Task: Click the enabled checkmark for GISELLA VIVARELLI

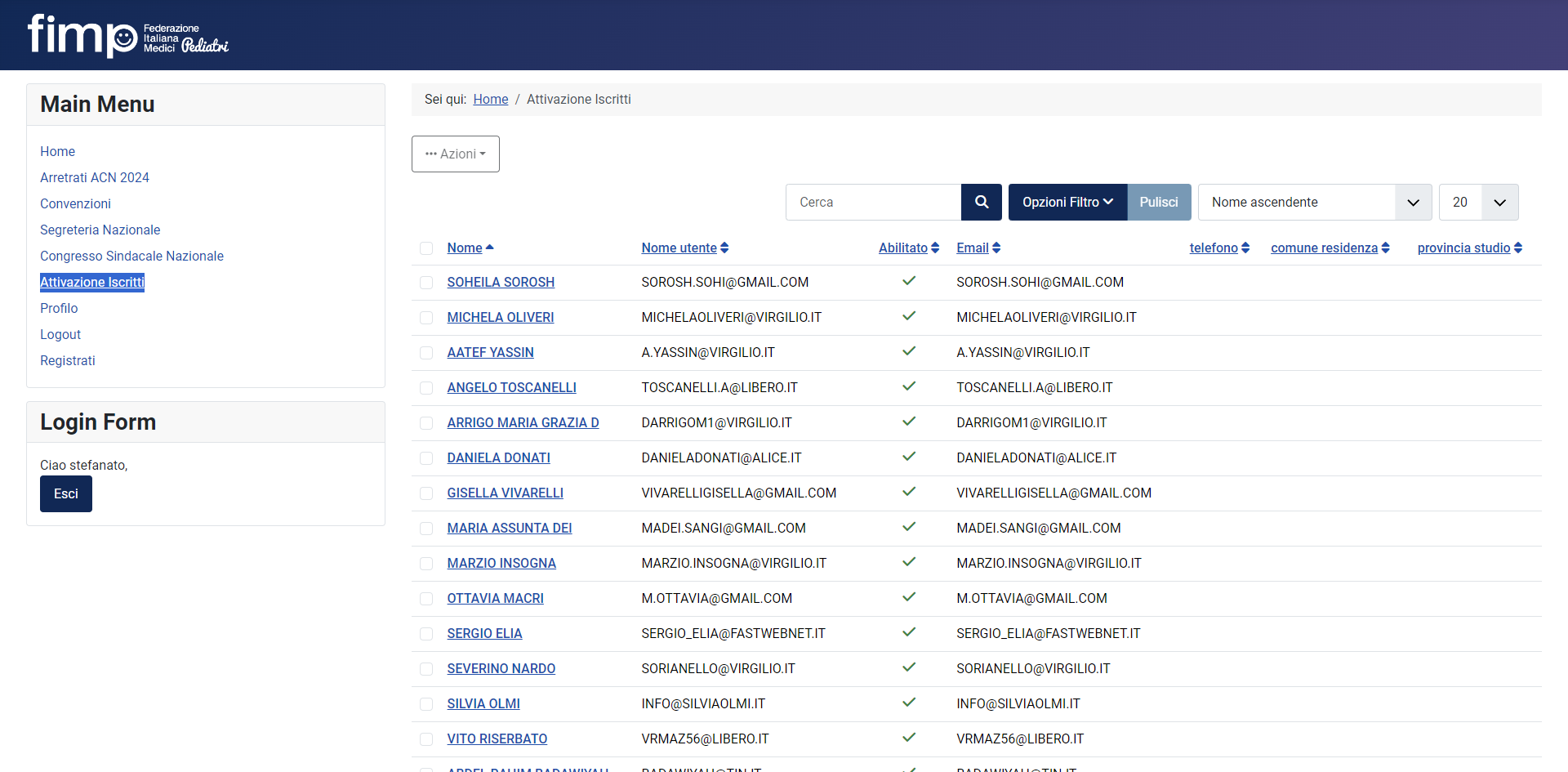Action: [x=909, y=492]
